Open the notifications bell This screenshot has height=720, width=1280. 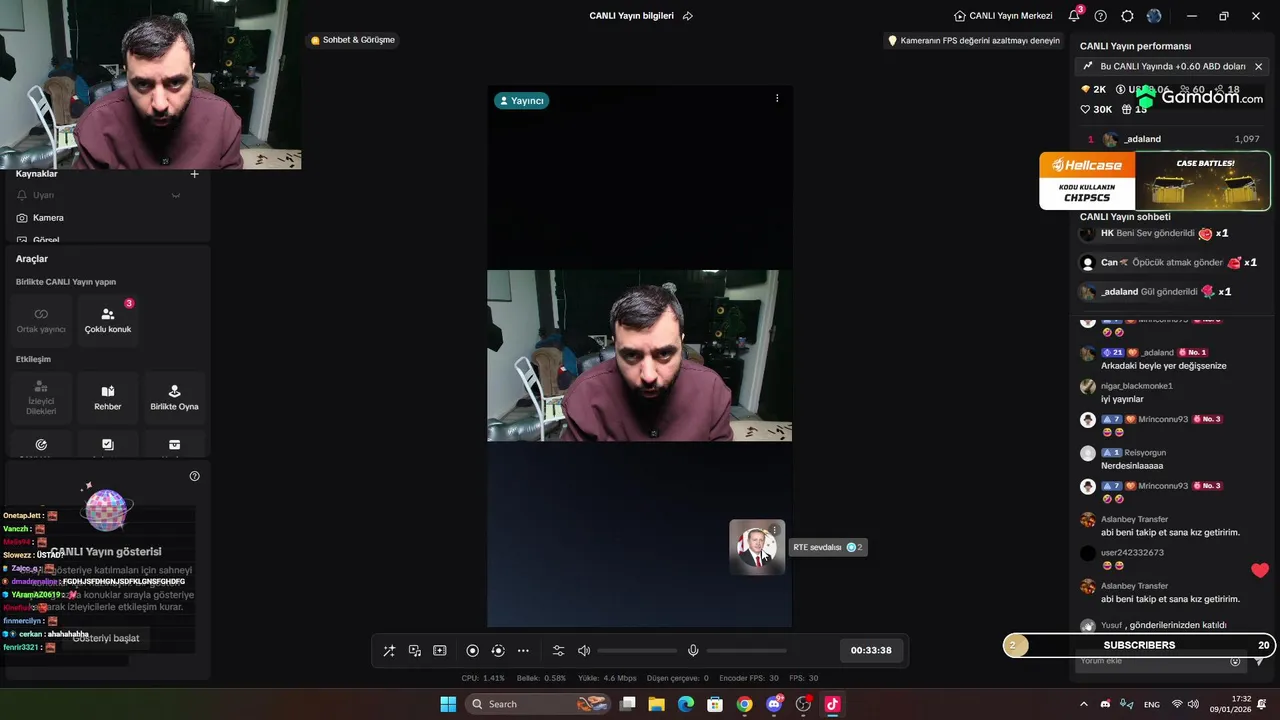click(1074, 16)
